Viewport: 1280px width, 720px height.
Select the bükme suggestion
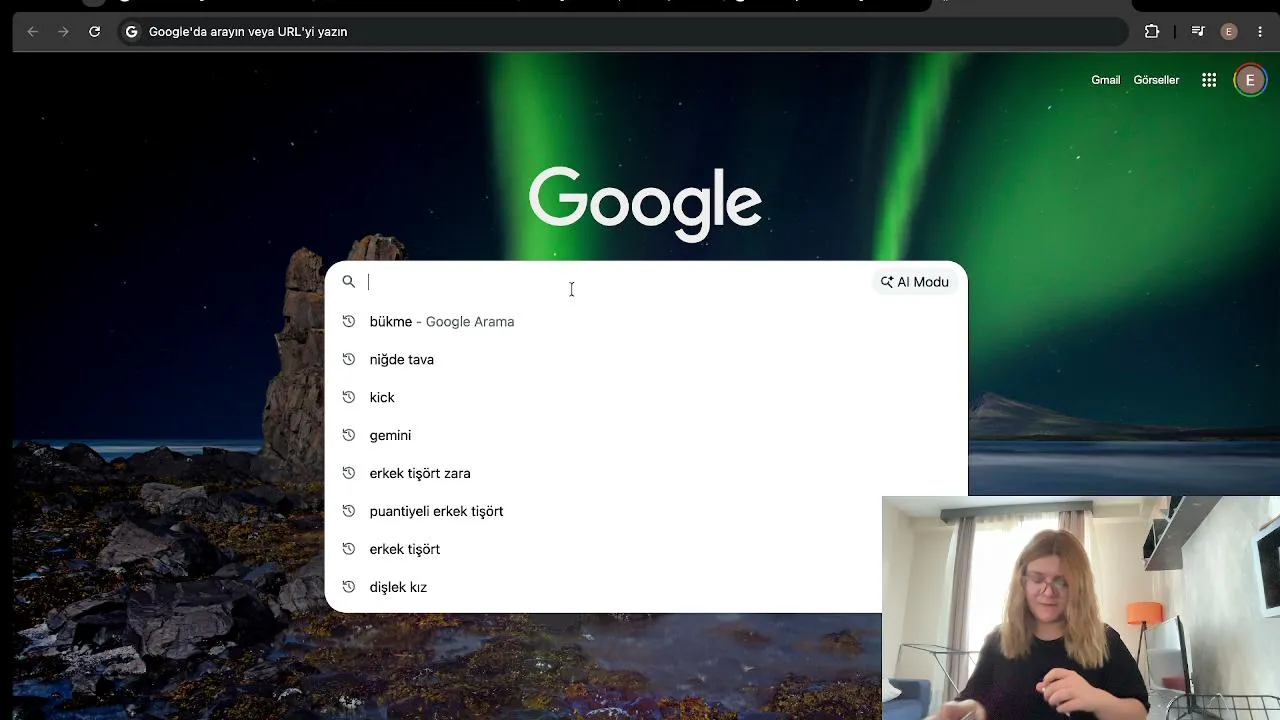tap(646, 321)
